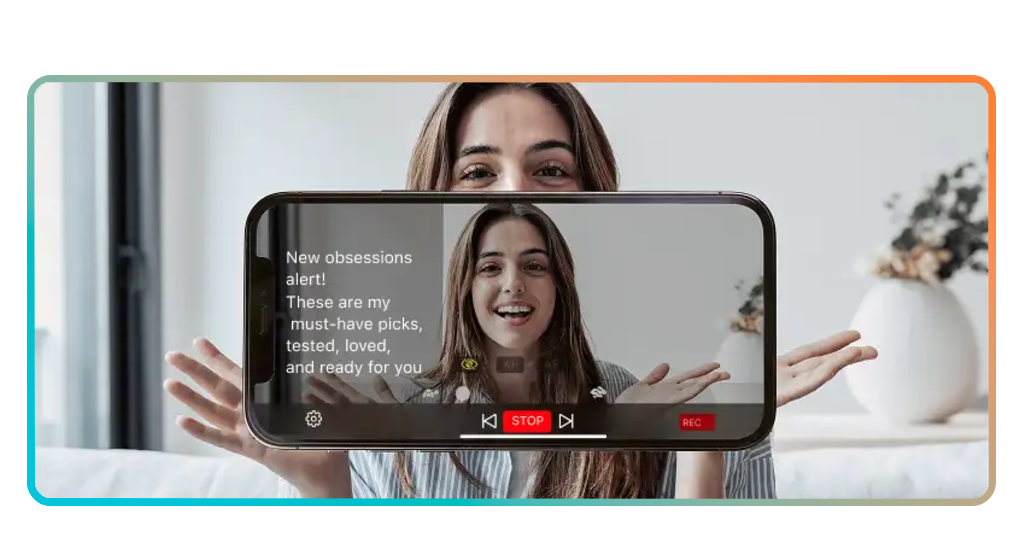Skip forward with the next icon
Image resolution: width=1024 pixels, height=536 pixels.
click(566, 421)
